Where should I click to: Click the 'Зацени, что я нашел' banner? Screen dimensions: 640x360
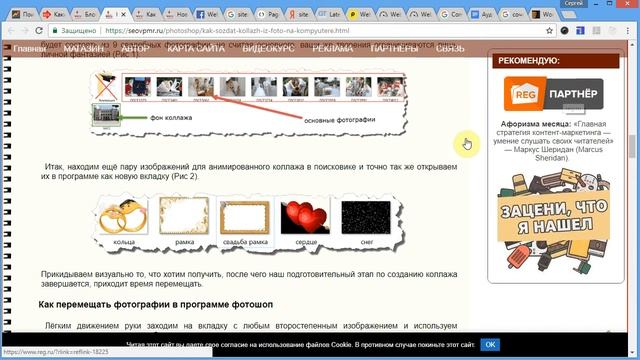(554, 222)
